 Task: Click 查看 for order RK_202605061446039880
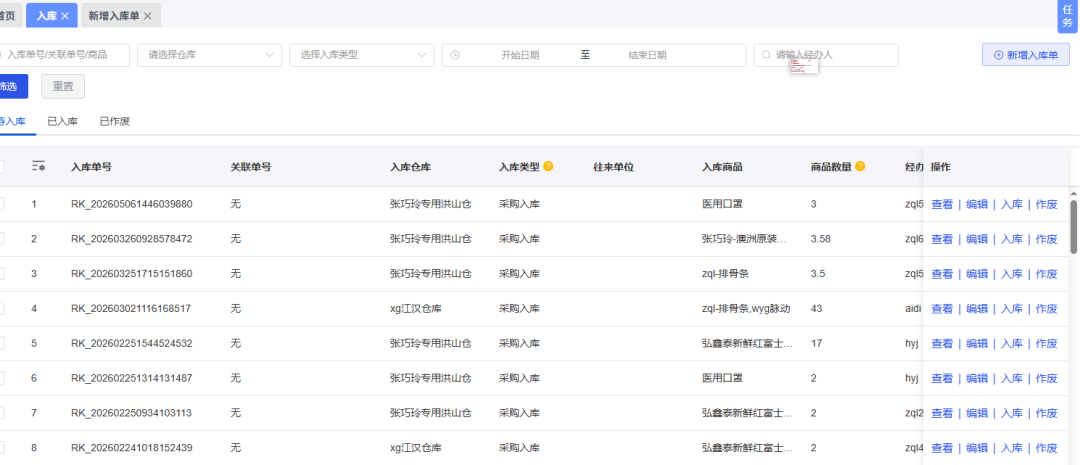[942, 204]
